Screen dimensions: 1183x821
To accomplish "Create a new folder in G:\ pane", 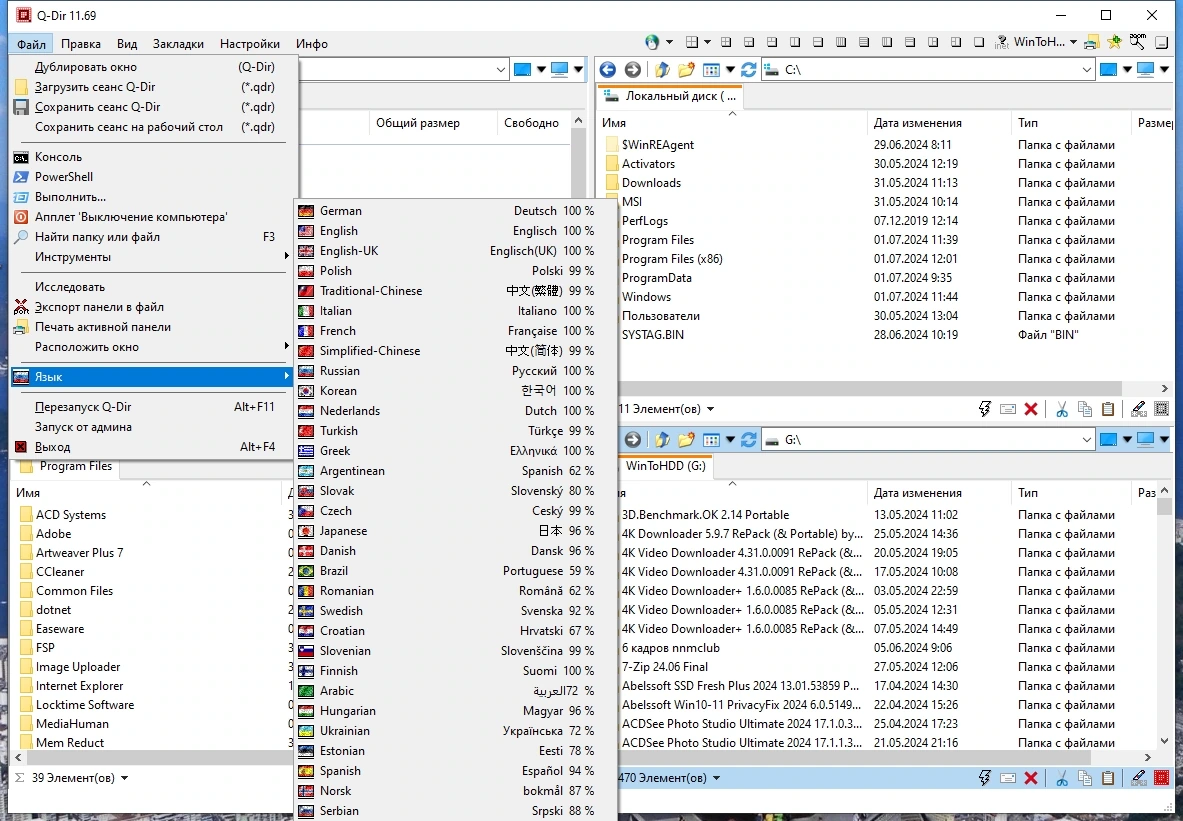I will point(686,439).
